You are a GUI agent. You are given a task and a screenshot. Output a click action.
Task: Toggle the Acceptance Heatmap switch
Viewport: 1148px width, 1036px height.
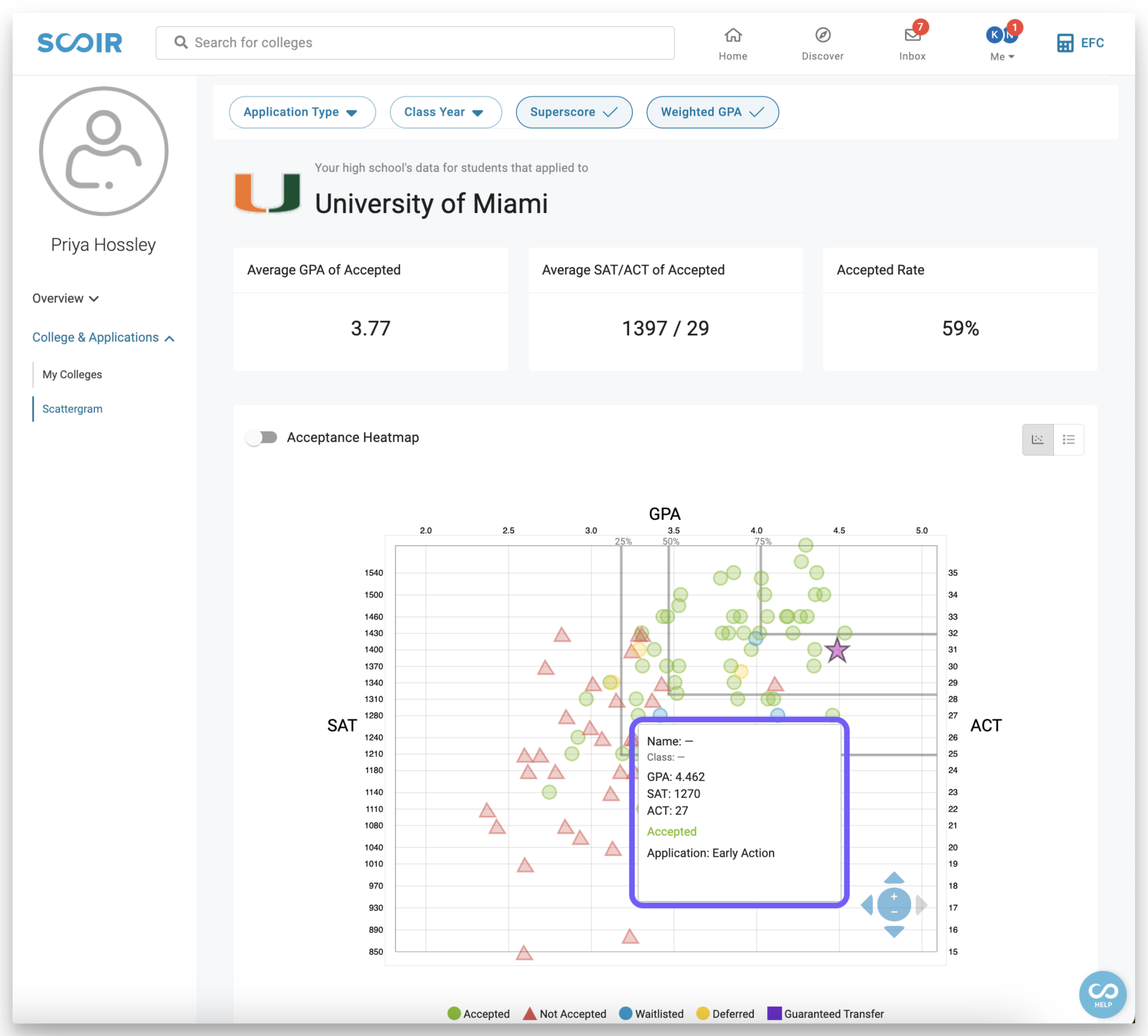tap(261, 437)
